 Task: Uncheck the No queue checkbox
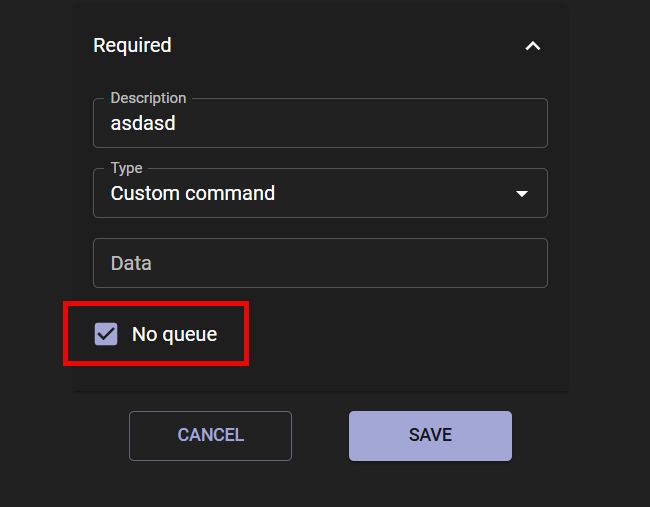point(106,334)
